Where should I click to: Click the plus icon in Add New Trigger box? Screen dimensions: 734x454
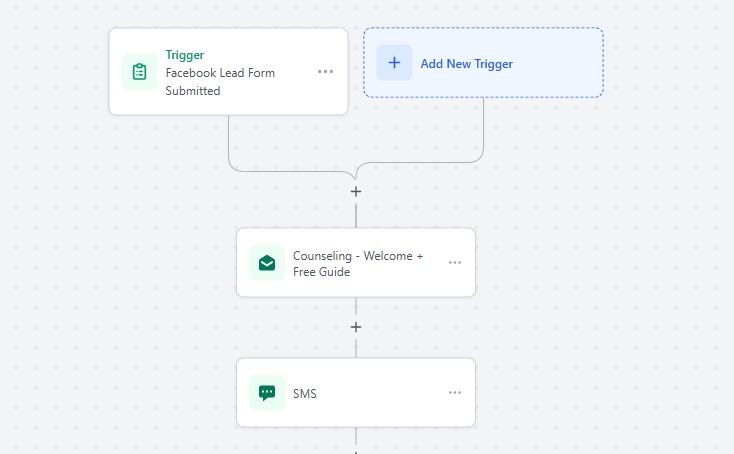pos(395,63)
